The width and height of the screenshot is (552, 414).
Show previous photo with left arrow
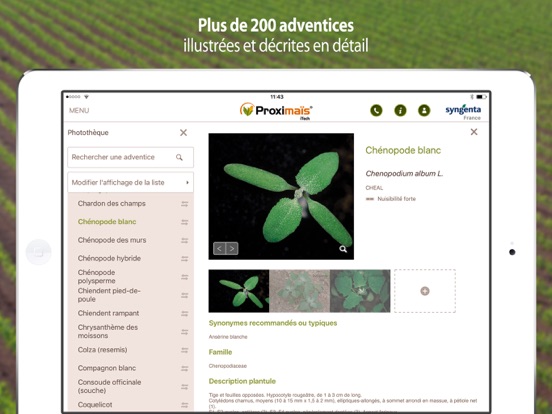pyautogui.click(x=219, y=249)
